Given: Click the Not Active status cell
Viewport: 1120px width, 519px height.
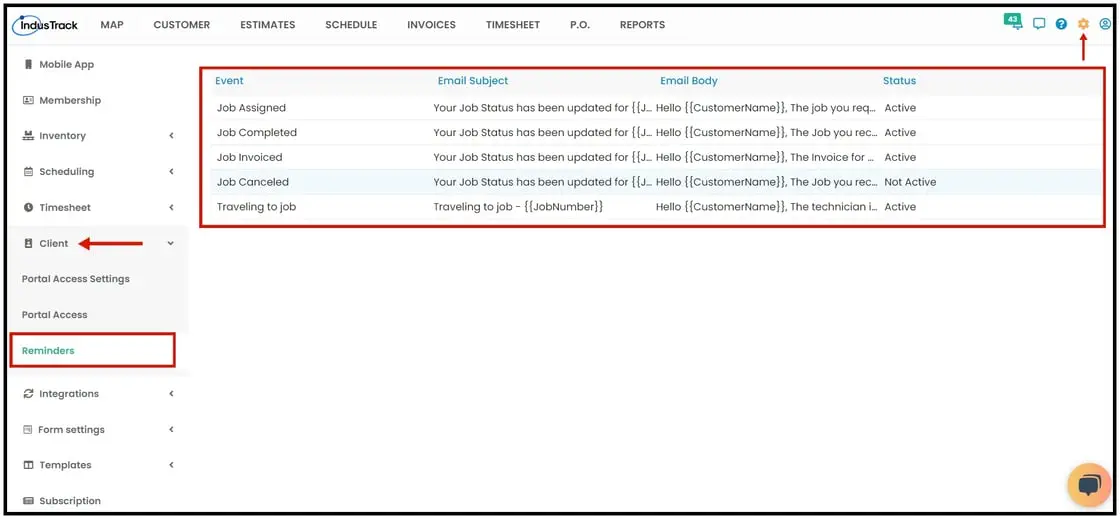Looking at the screenshot, I should 910,182.
